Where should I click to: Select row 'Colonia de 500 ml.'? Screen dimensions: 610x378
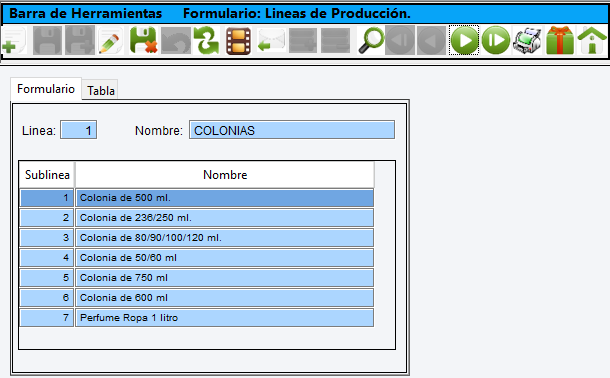click(224, 198)
